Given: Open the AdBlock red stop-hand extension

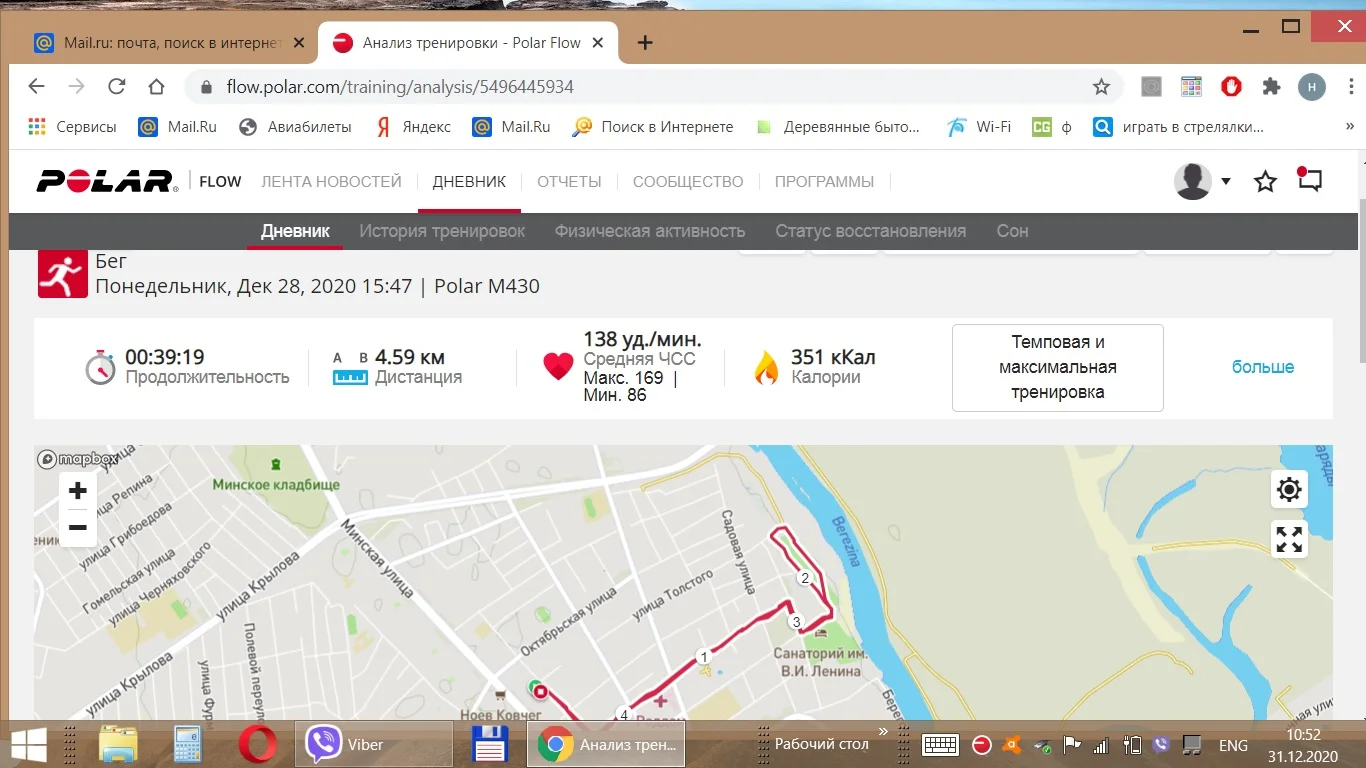Looking at the screenshot, I should 1231,87.
